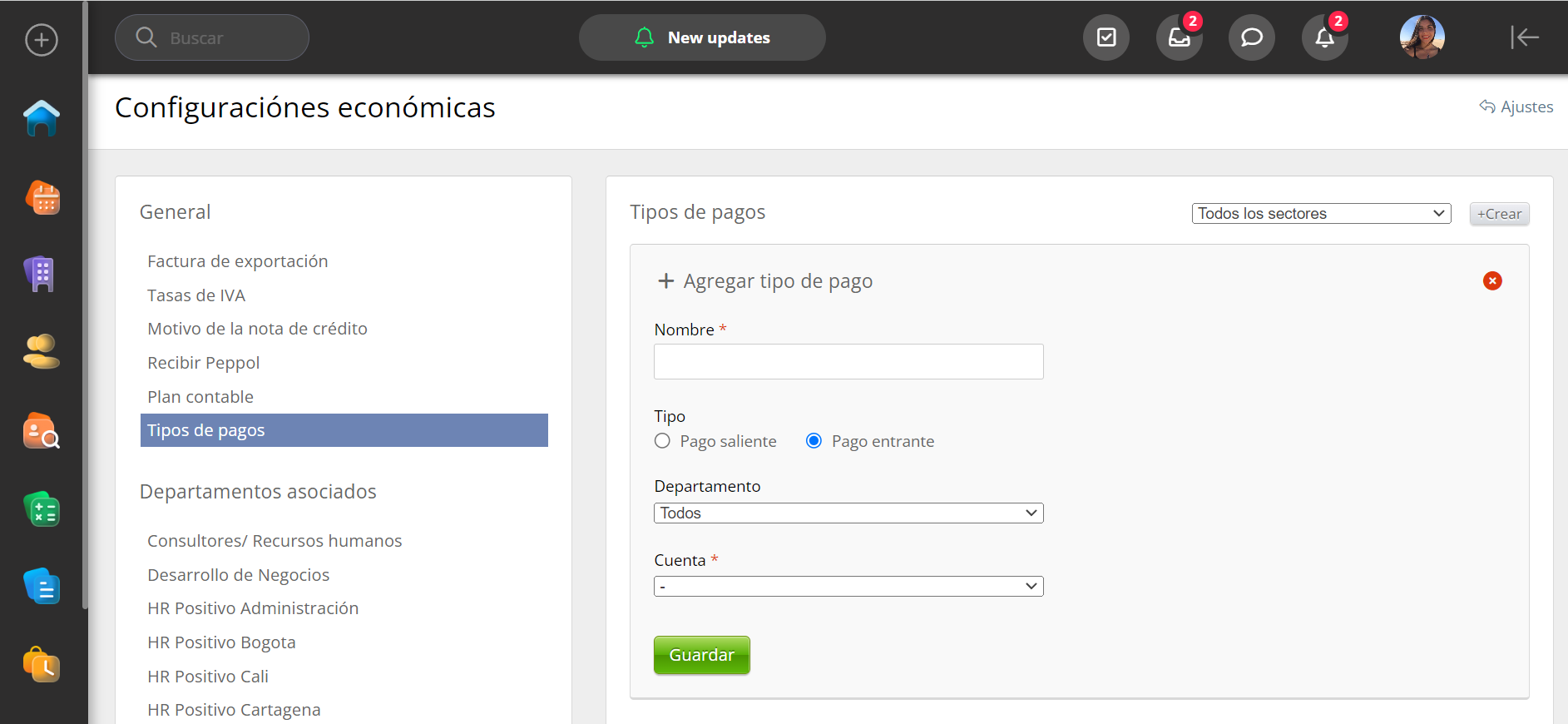Open the inbox tray with notifications

pyautogui.click(x=1179, y=37)
